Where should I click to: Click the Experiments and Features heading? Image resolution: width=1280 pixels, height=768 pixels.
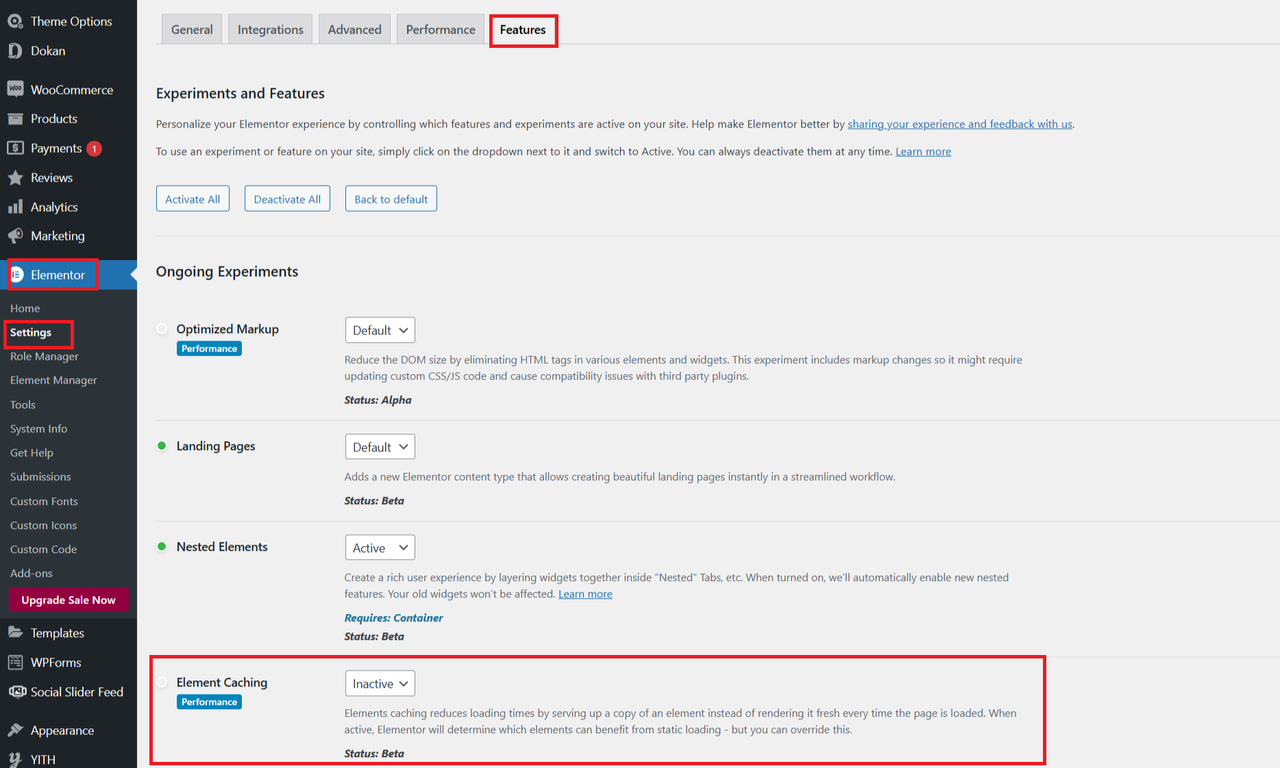click(x=240, y=93)
